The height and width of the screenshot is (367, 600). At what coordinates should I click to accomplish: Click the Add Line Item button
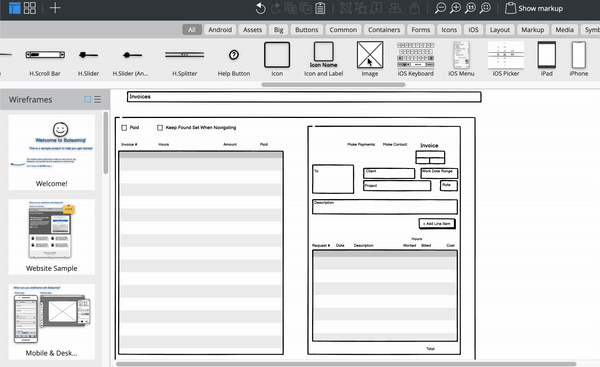437,223
